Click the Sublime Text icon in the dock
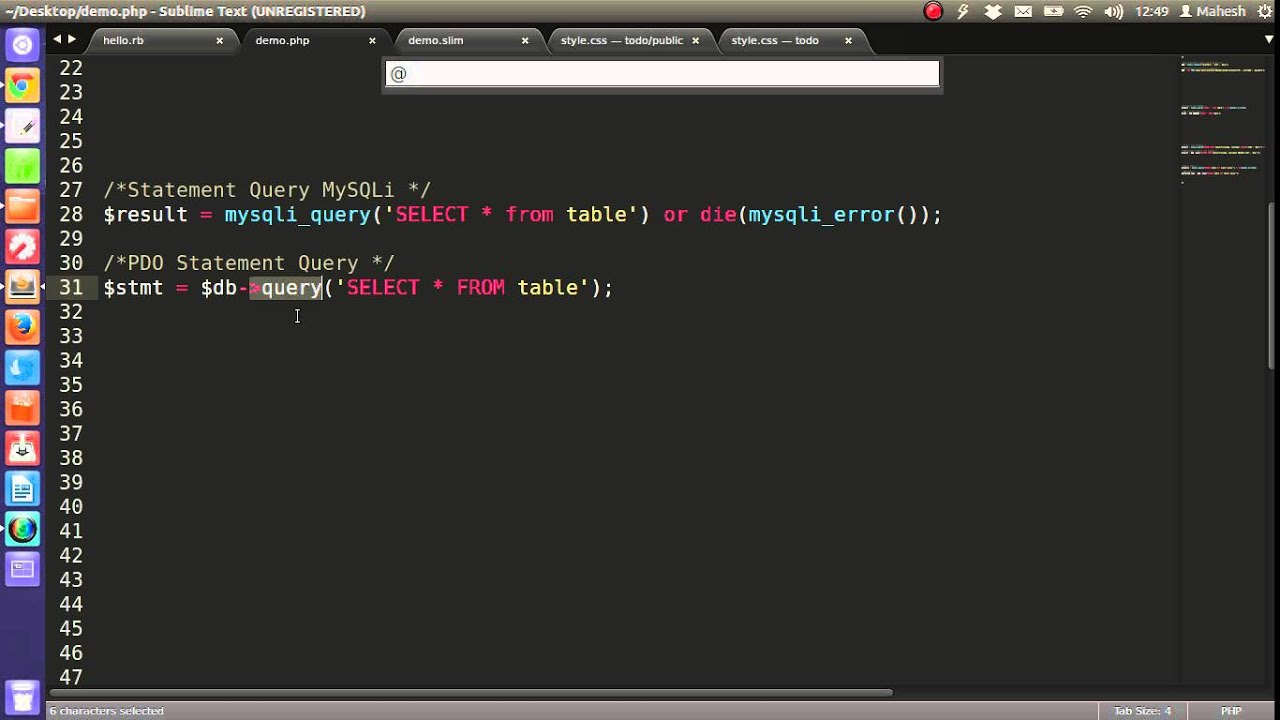The width and height of the screenshot is (1280, 720). 22,287
